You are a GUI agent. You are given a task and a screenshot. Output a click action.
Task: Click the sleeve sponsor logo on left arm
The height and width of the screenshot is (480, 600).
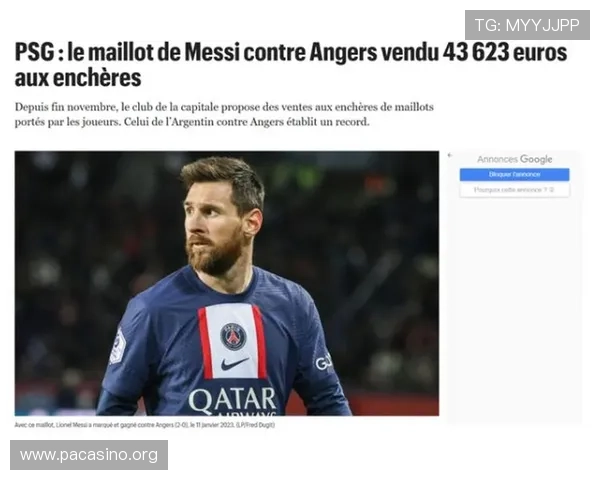pos(324,362)
